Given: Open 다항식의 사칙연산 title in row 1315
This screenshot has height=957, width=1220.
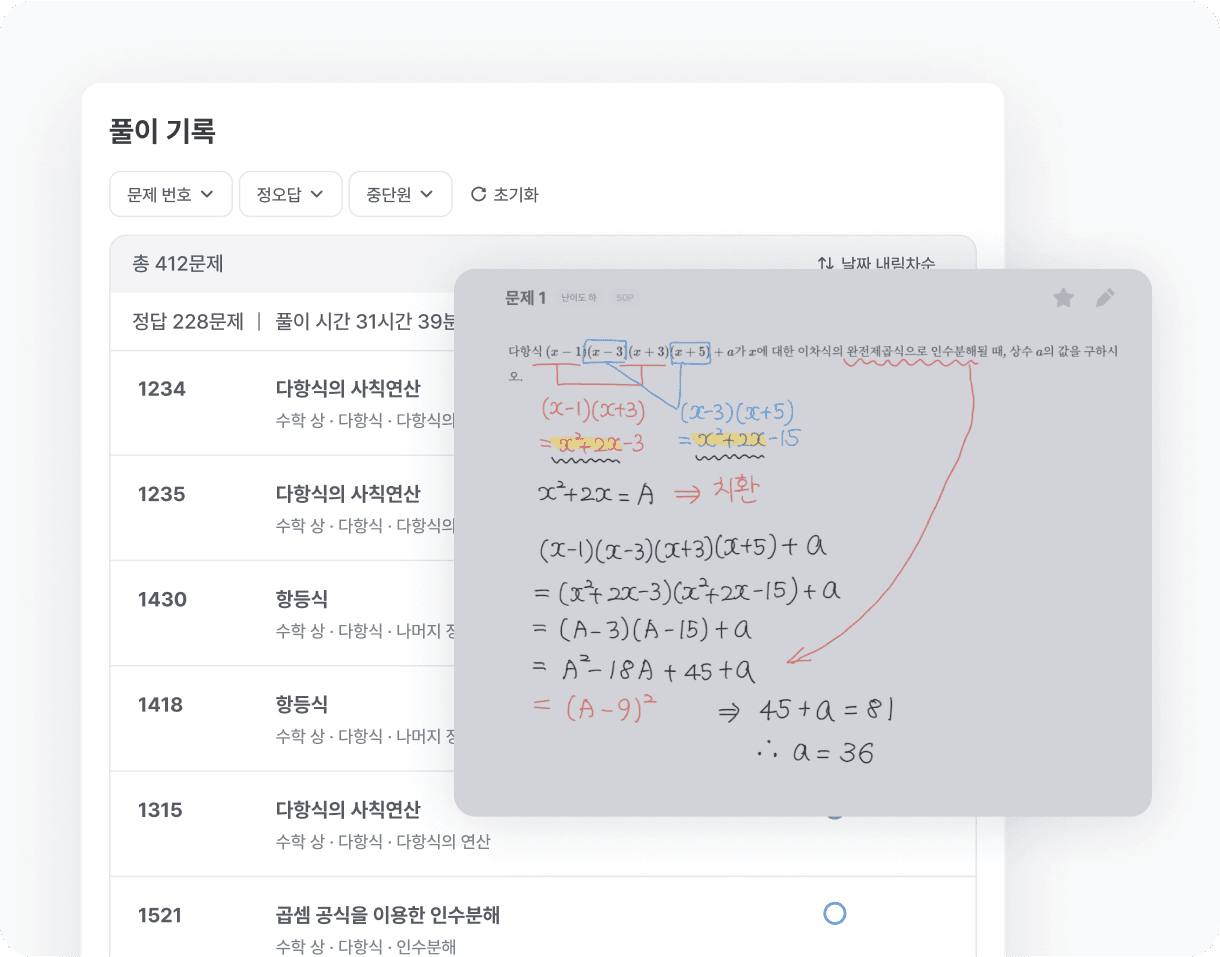Looking at the screenshot, I should [348, 809].
